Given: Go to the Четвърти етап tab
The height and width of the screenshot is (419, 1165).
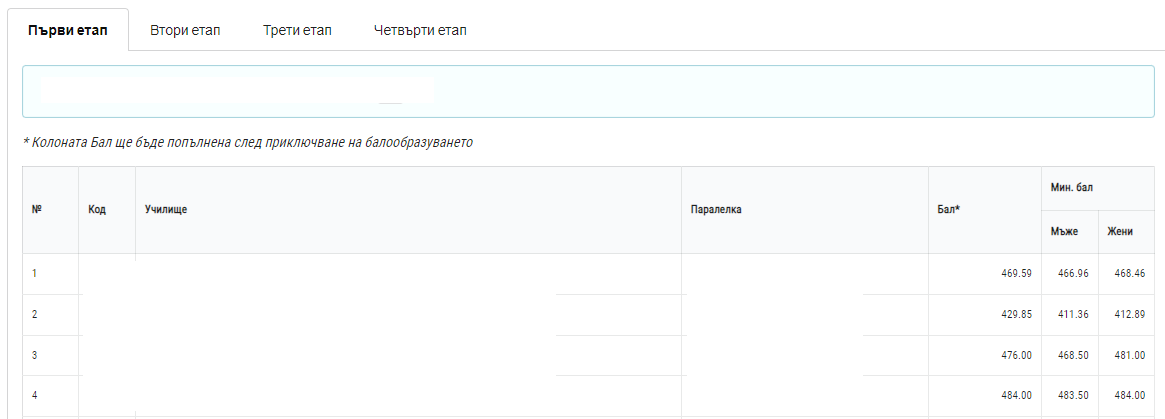Looking at the screenshot, I should (x=420, y=30).
